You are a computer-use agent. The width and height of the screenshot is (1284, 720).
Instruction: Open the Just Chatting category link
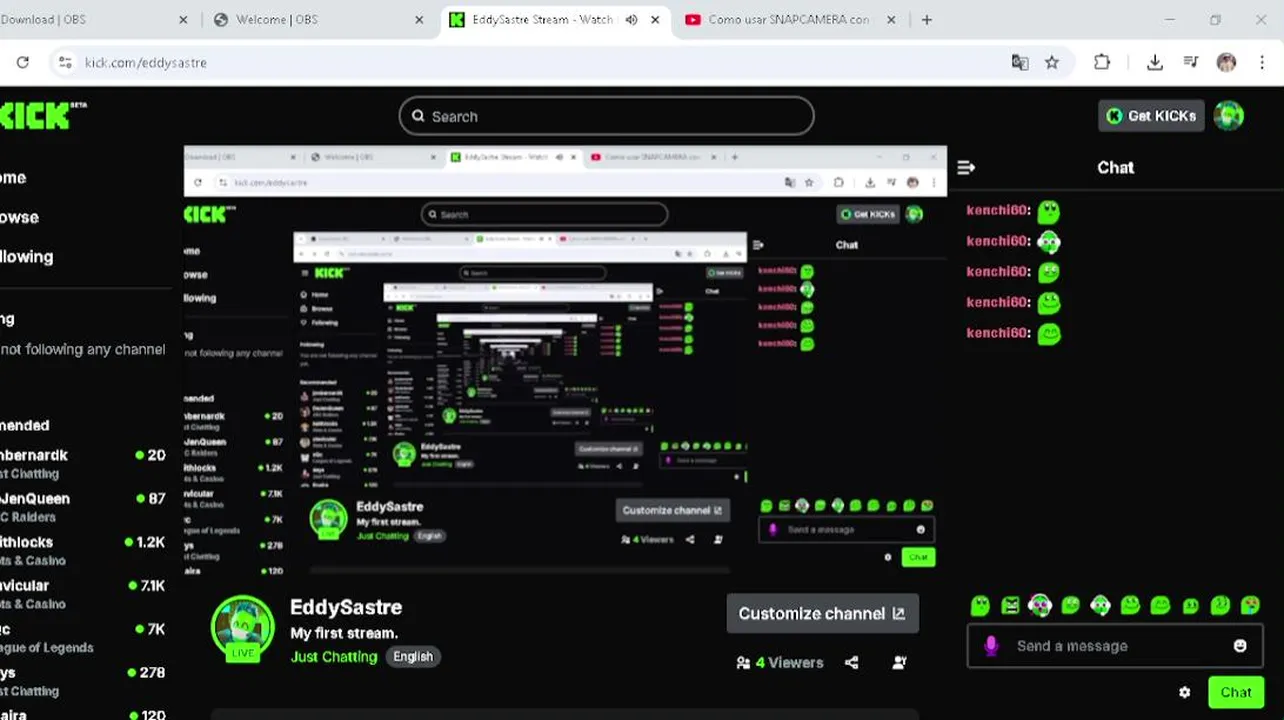tap(334, 657)
